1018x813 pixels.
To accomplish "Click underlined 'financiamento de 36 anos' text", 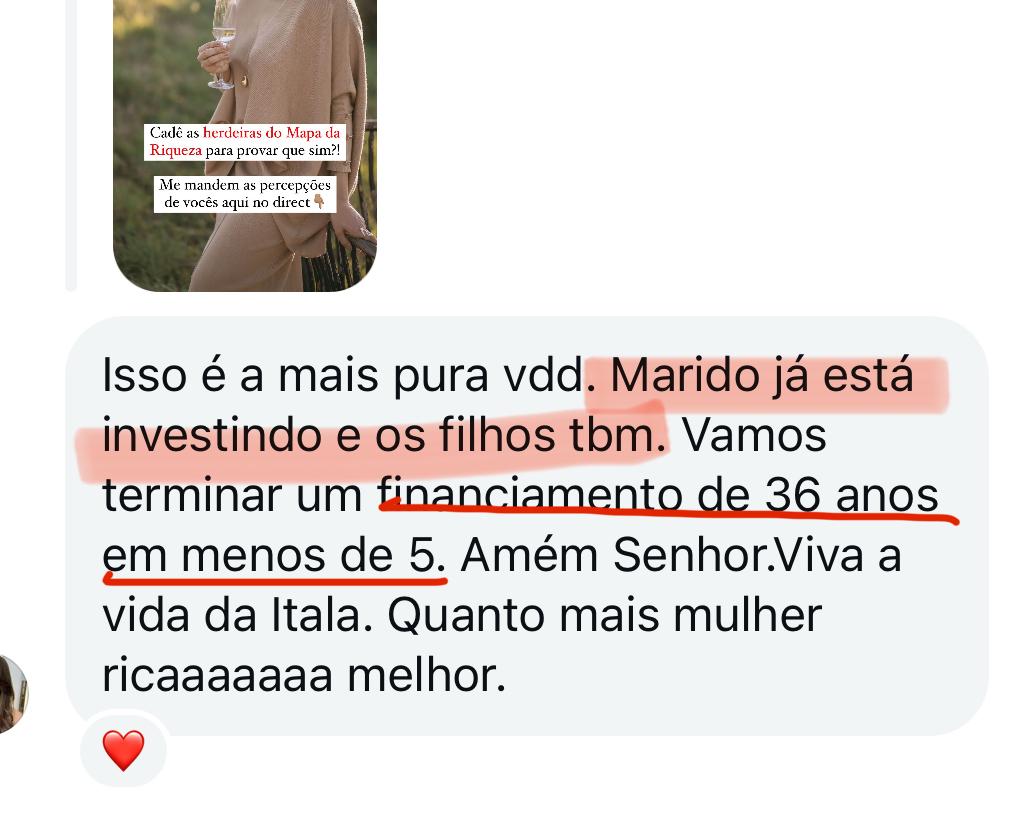I will (659, 495).
